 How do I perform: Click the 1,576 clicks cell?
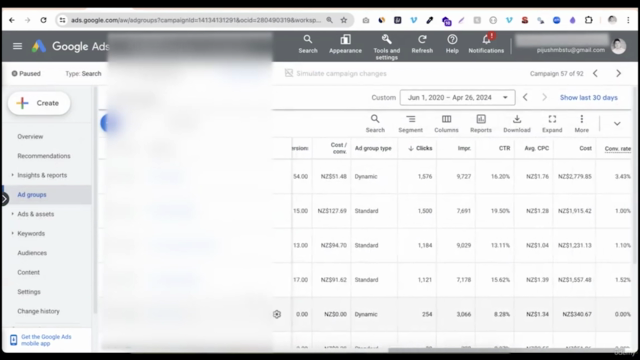424,176
